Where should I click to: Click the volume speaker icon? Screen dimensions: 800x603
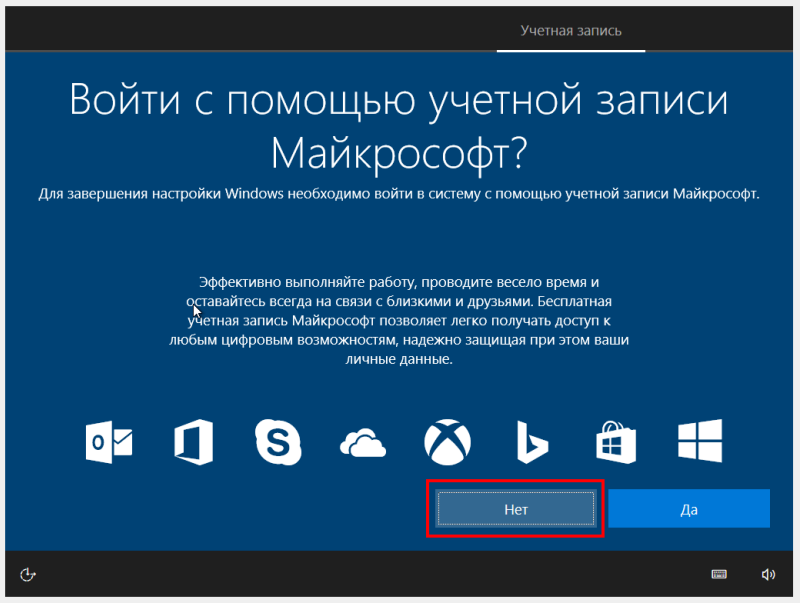point(768,574)
